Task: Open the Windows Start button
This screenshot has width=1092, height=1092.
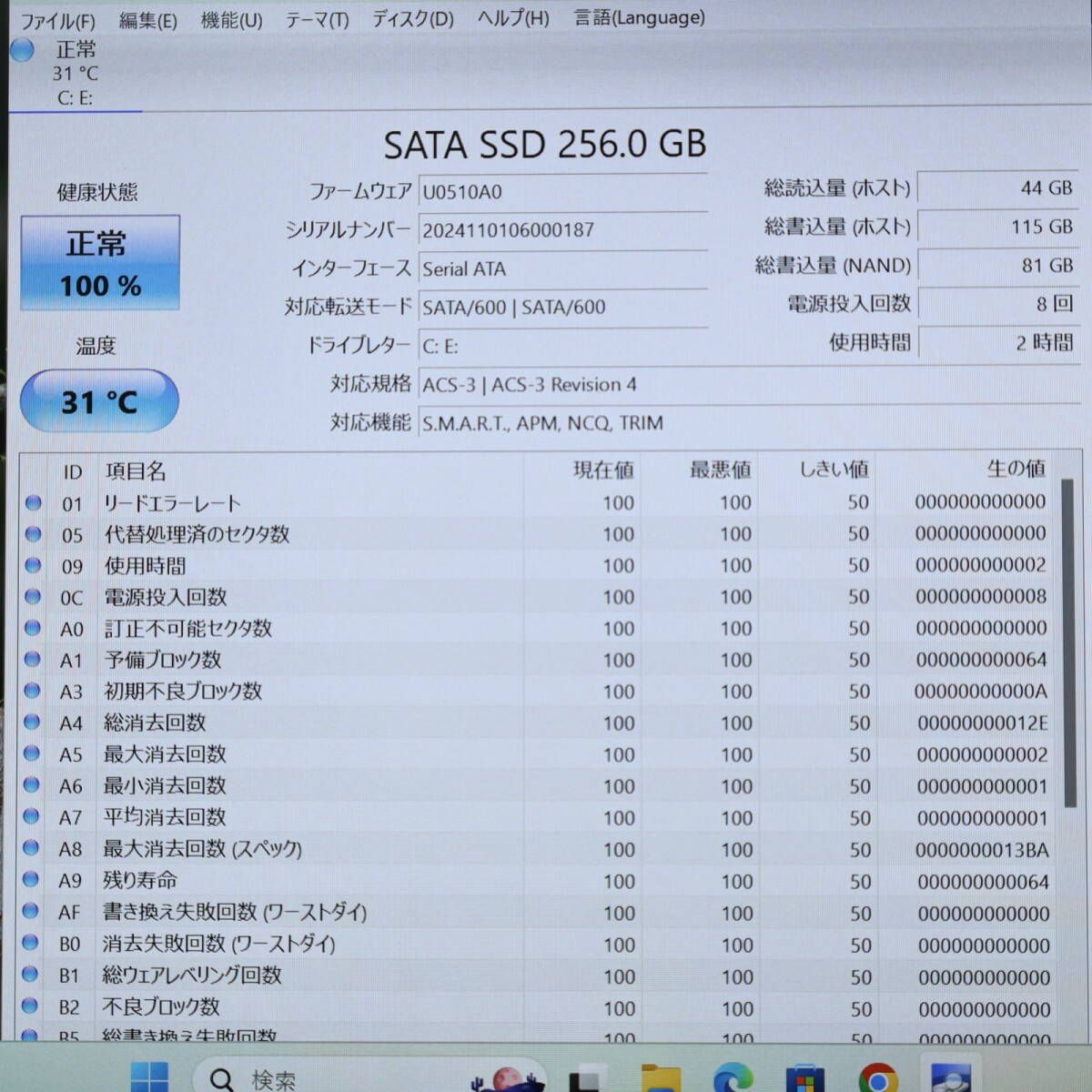Action: tap(150, 1077)
